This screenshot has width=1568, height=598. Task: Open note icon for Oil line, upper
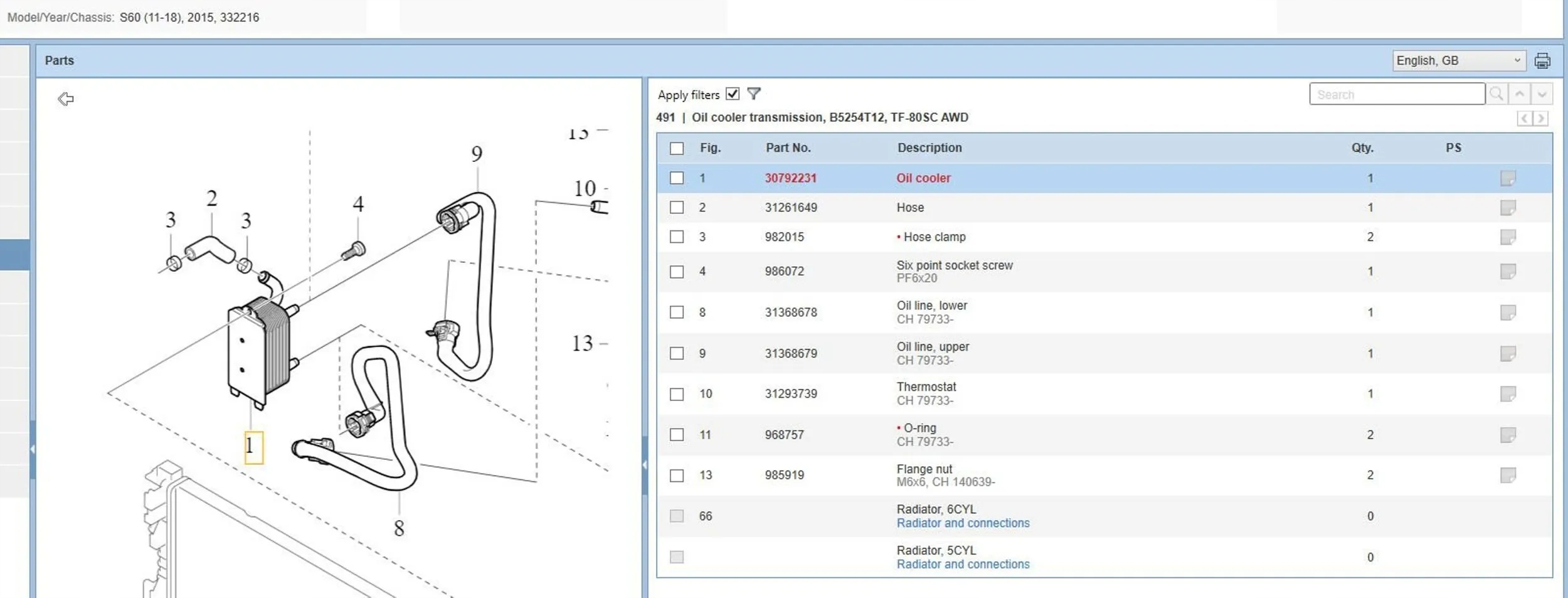1508,354
